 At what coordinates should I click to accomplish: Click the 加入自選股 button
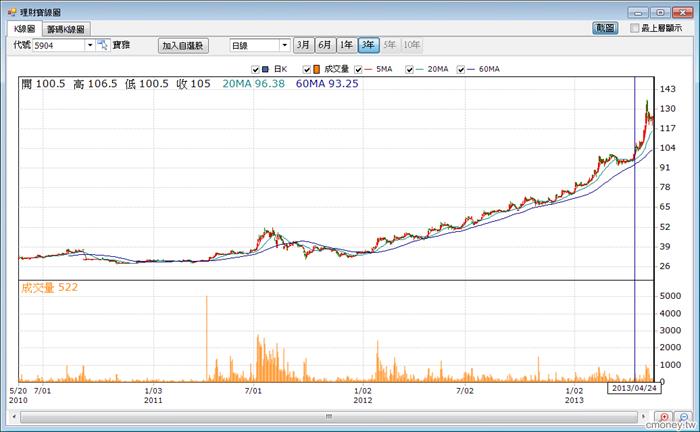(x=183, y=46)
